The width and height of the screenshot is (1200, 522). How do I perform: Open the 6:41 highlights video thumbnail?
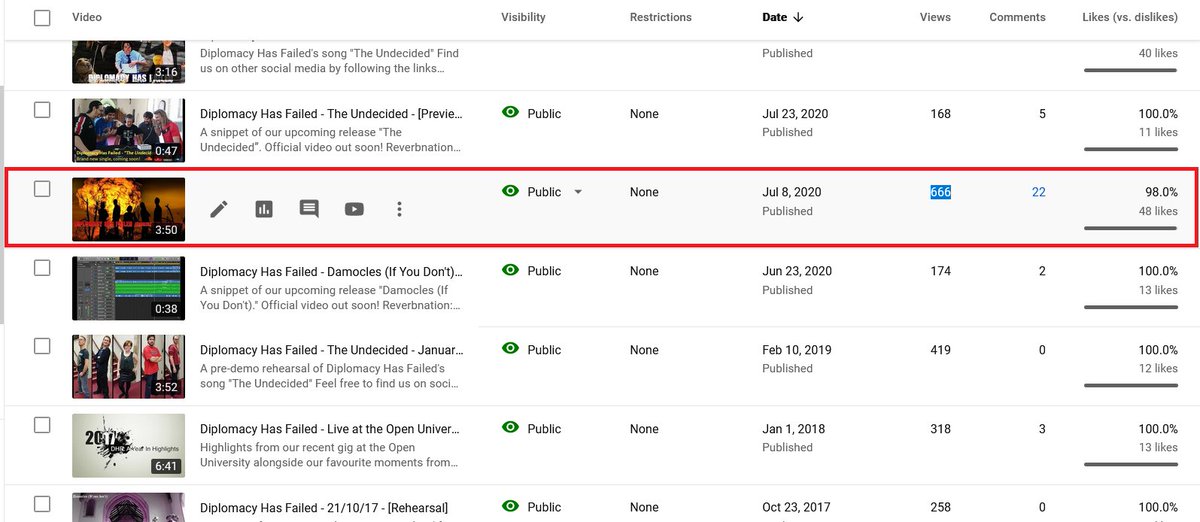point(128,445)
